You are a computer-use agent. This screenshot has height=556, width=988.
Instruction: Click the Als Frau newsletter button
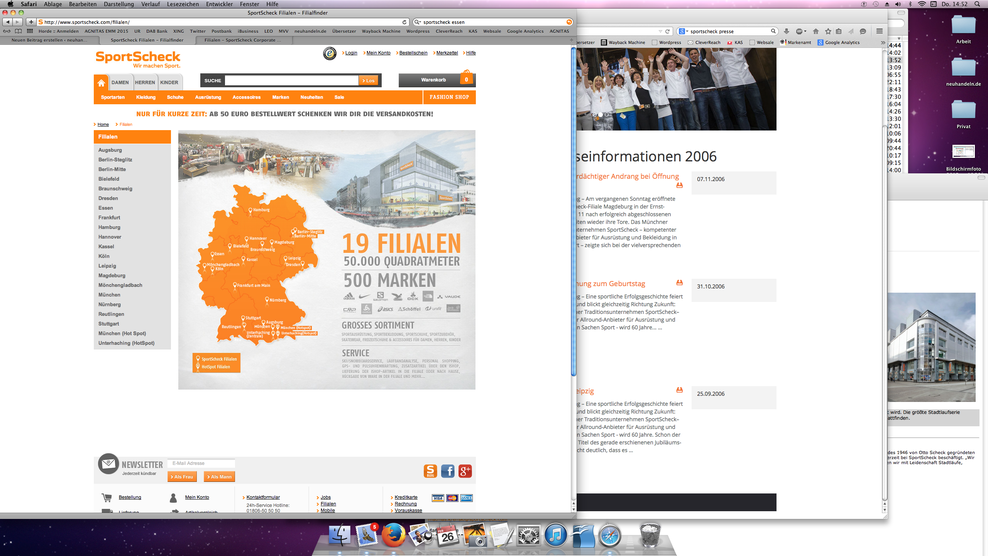(183, 477)
